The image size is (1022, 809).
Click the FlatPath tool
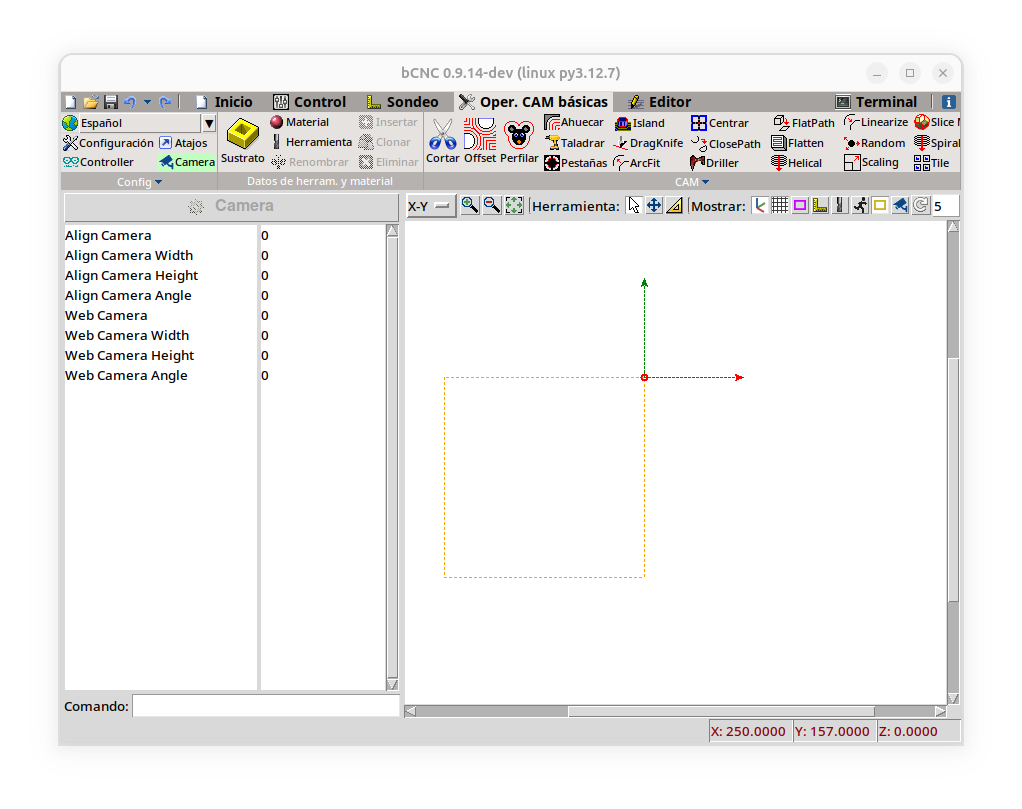click(x=804, y=123)
